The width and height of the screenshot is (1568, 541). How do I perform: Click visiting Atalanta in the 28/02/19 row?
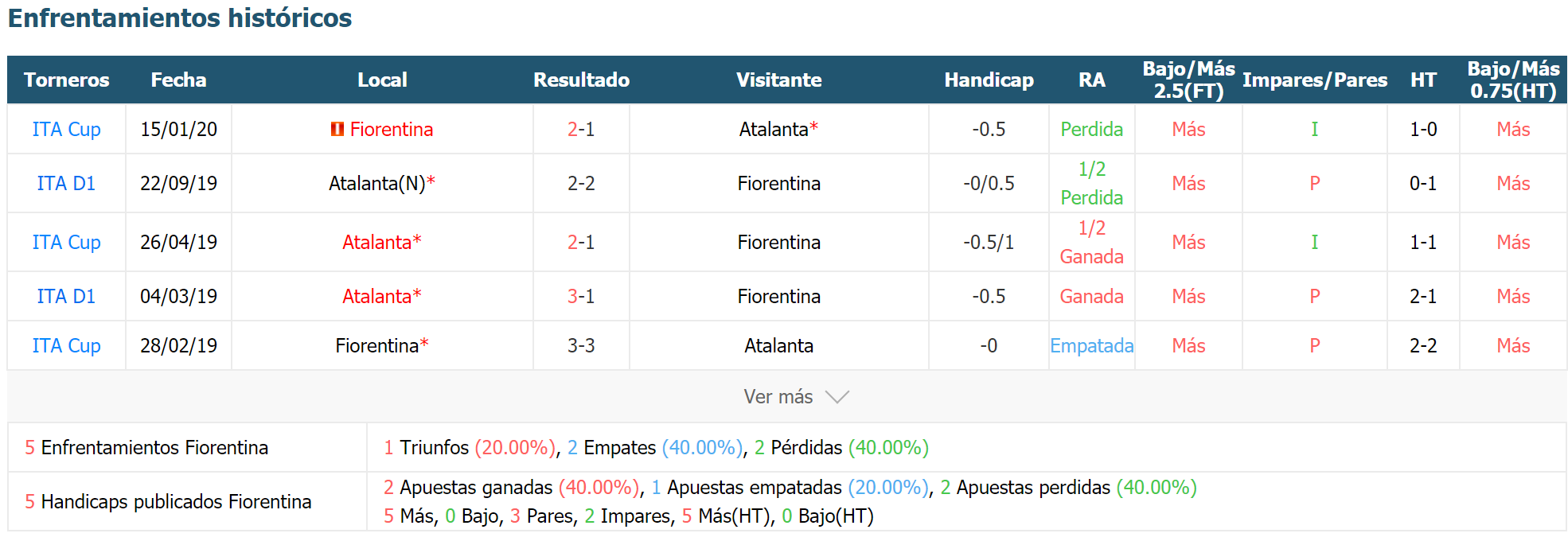[778, 345]
